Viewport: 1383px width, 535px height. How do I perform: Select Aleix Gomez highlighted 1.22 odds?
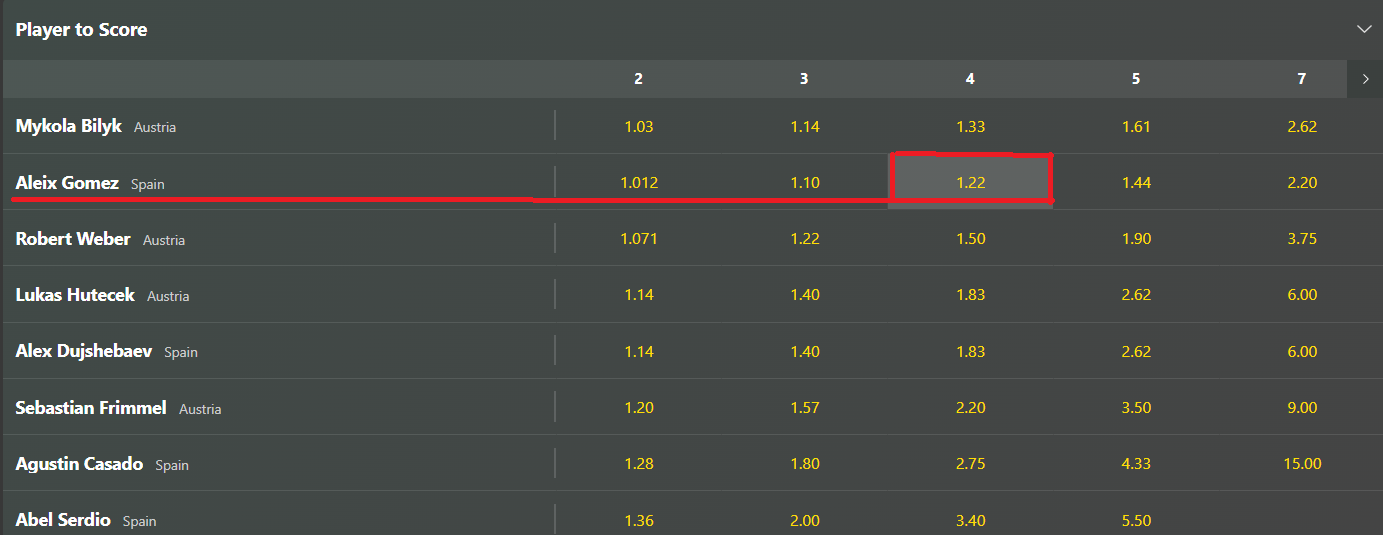[970, 182]
